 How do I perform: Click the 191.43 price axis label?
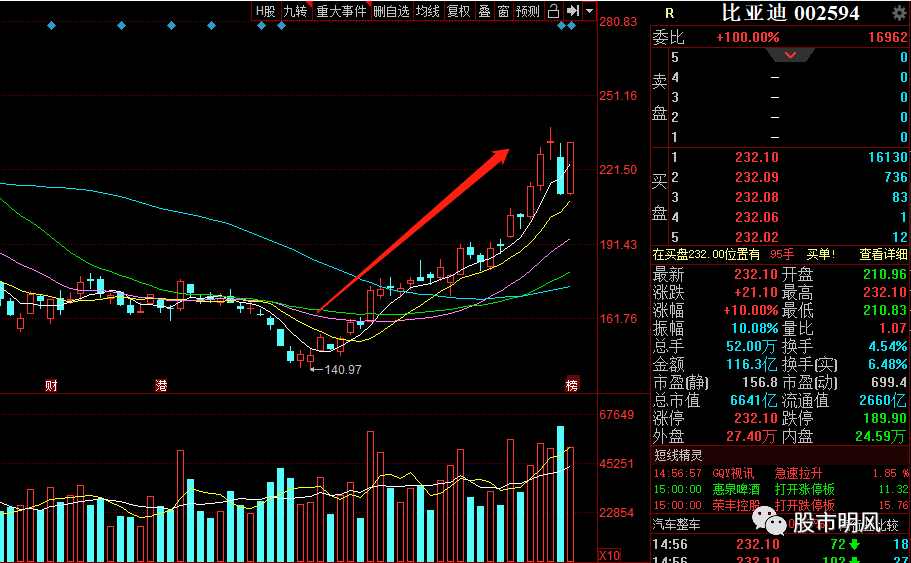point(618,245)
